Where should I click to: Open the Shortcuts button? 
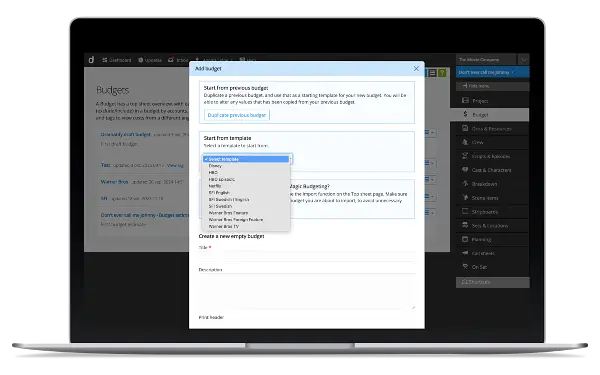click(x=492, y=282)
